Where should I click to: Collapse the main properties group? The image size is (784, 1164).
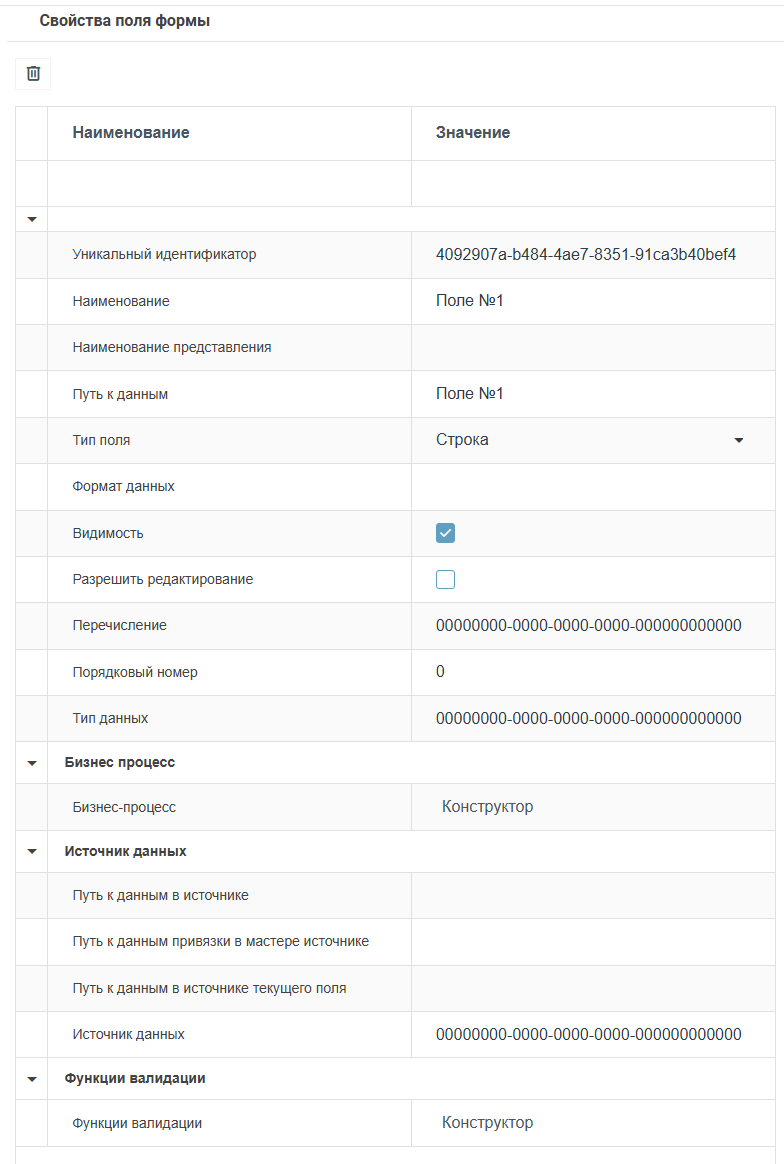click(30, 217)
